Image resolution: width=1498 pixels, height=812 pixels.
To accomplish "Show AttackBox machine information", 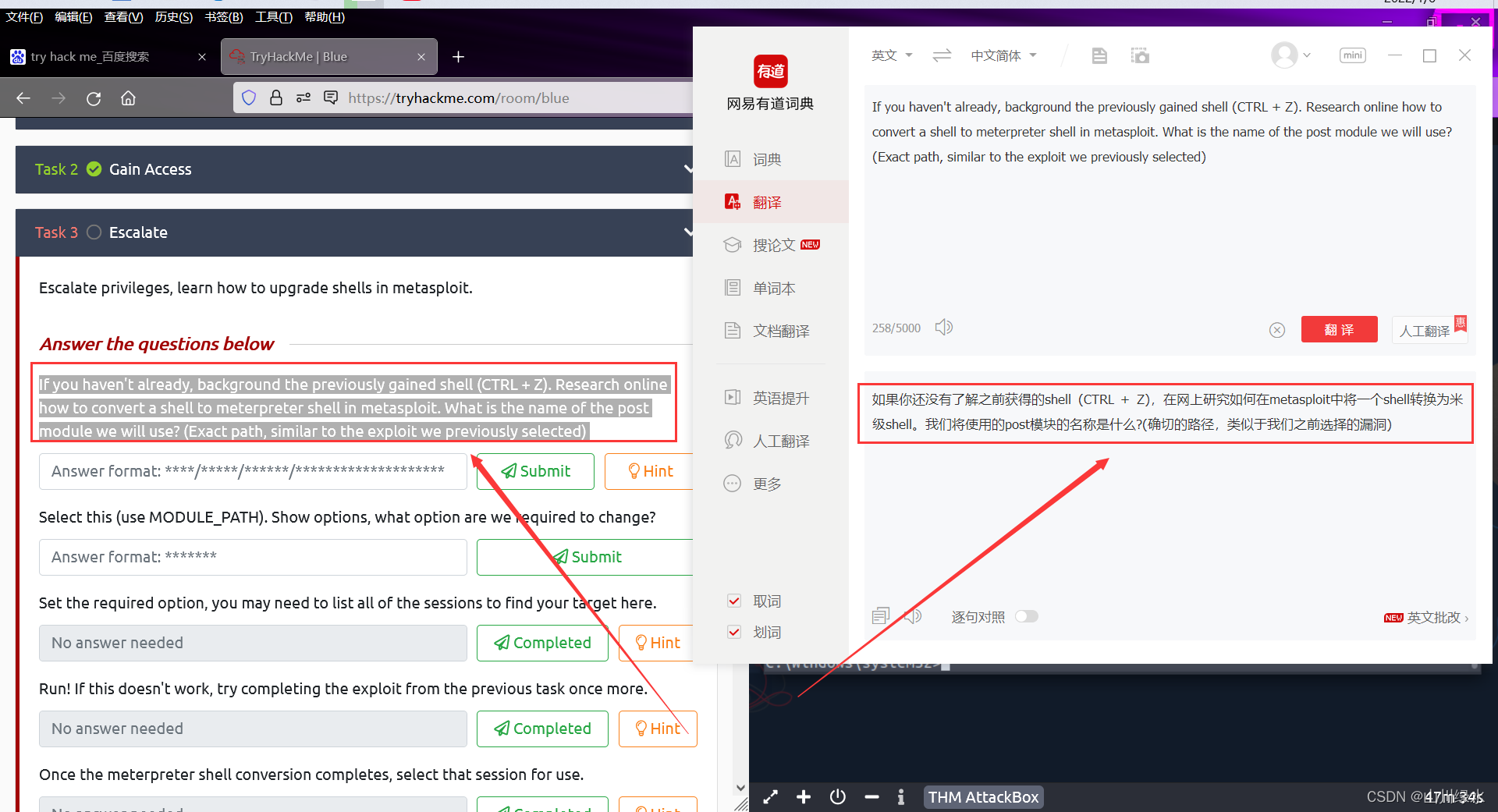I will point(901,796).
